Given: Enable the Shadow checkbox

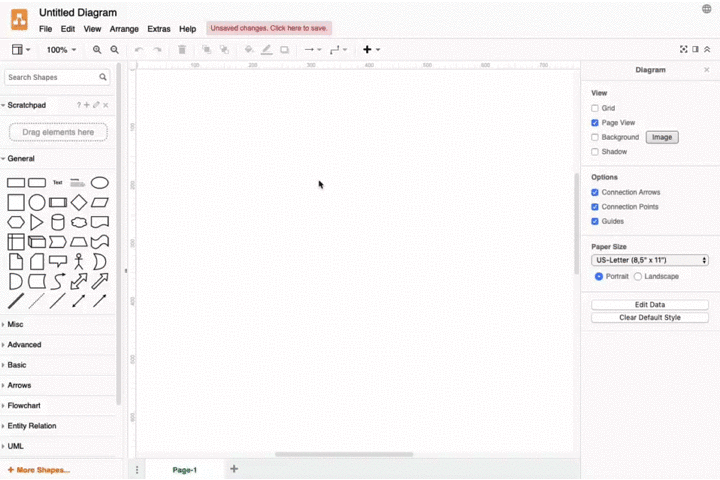Looking at the screenshot, I should (x=595, y=152).
